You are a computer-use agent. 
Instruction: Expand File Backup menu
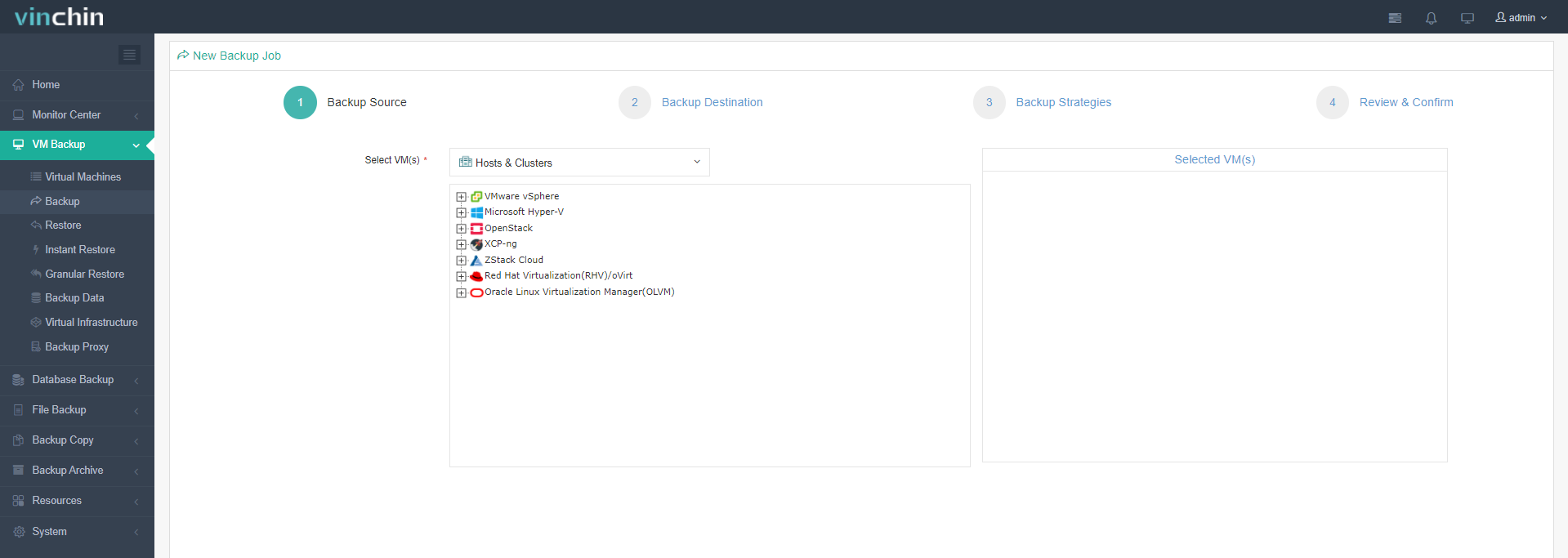click(x=77, y=410)
